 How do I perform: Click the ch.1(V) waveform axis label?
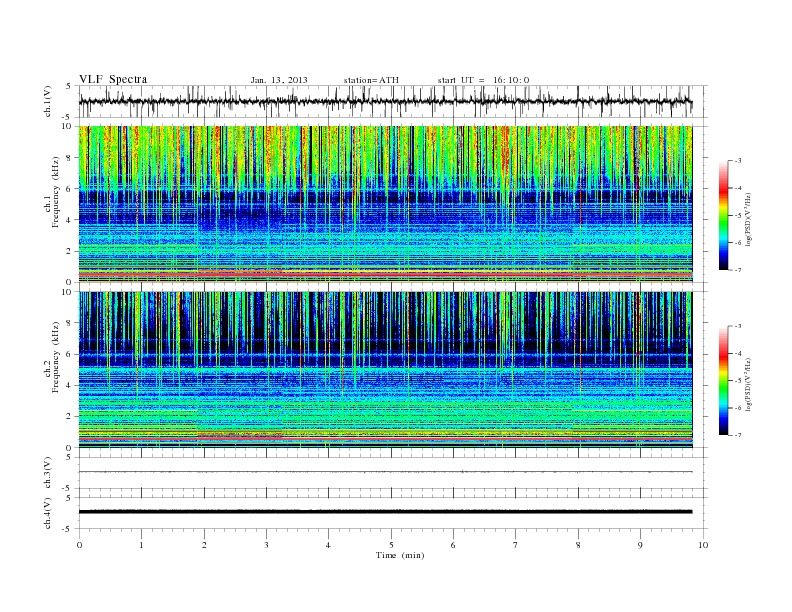(x=48, y=101)
